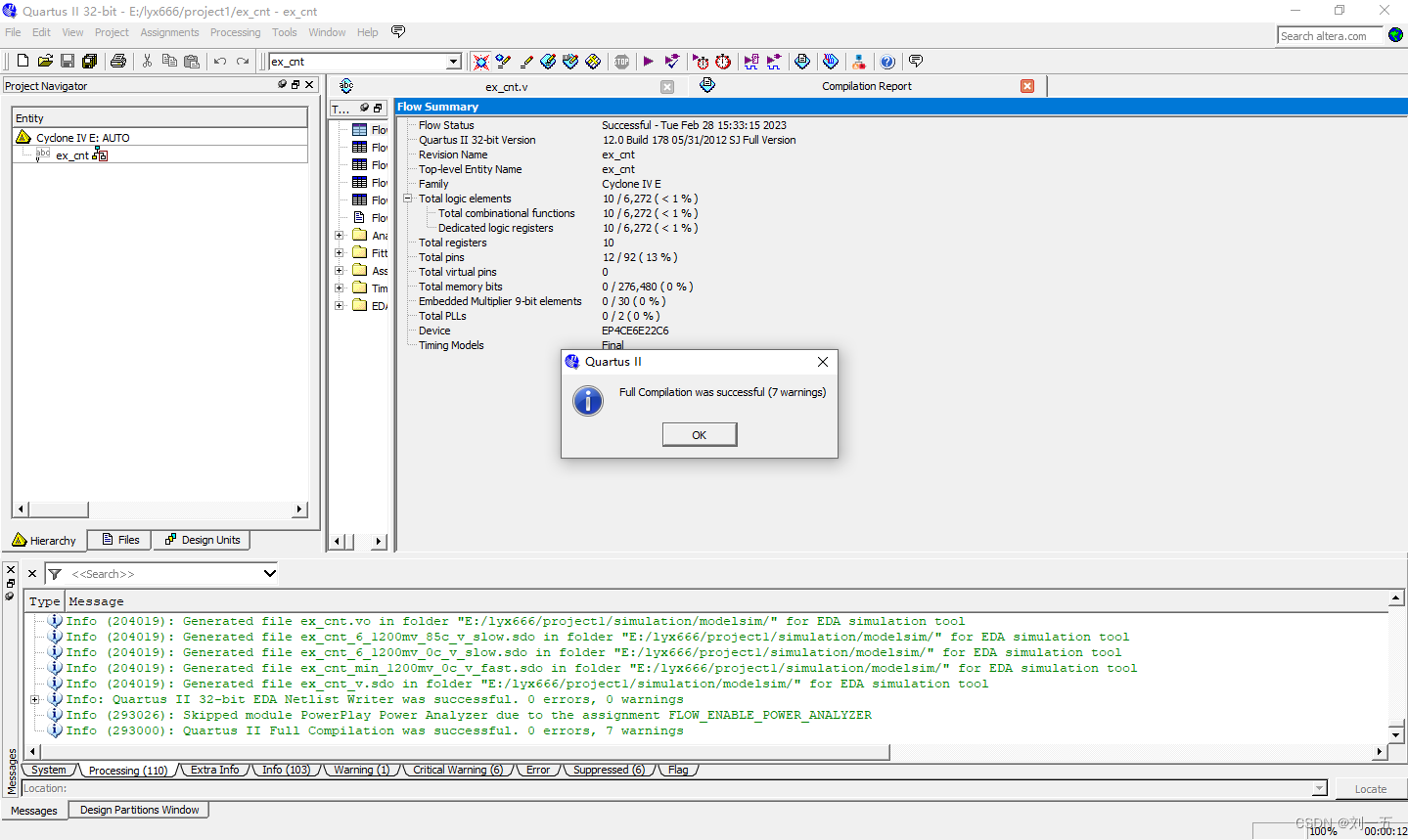Click the Save All toolbar icon
Viewport: 1408px width, 840px height.
89,61
